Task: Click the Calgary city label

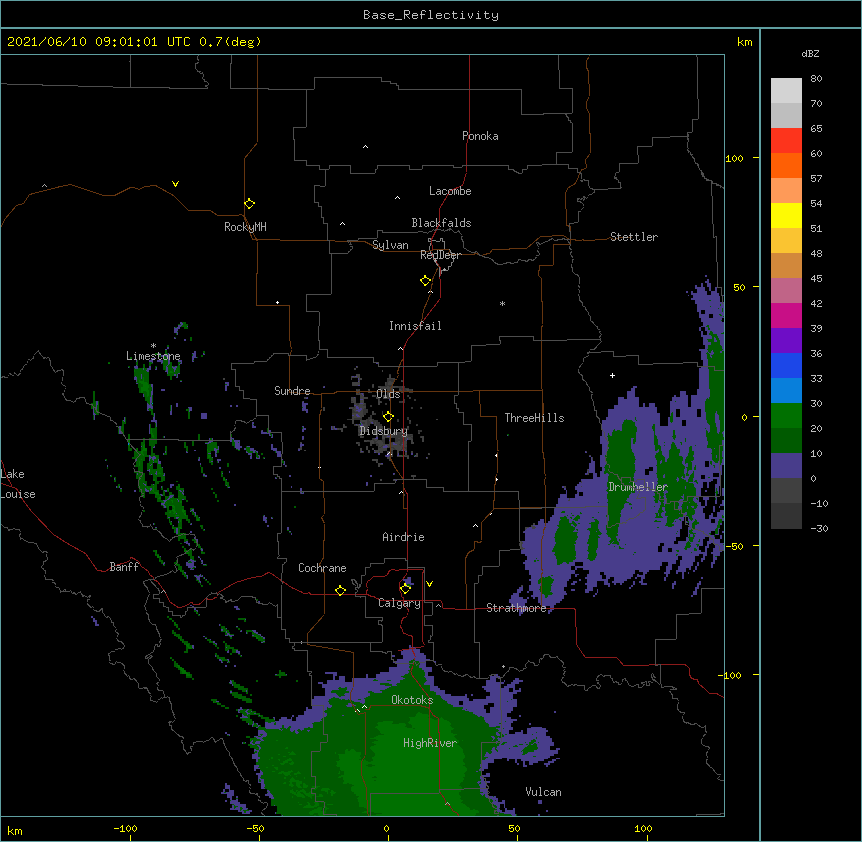Action: [x=400, y=603]
